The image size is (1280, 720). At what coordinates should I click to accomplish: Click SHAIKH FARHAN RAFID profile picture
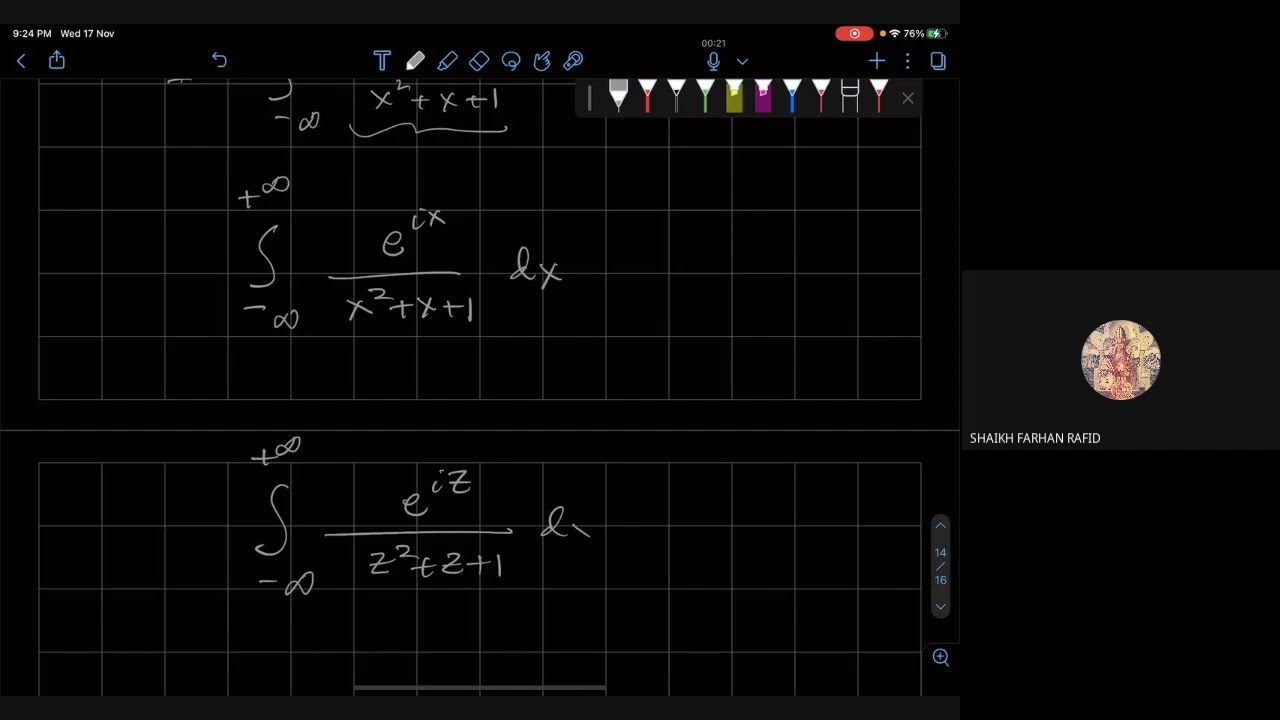click(x=1120, y=360)
